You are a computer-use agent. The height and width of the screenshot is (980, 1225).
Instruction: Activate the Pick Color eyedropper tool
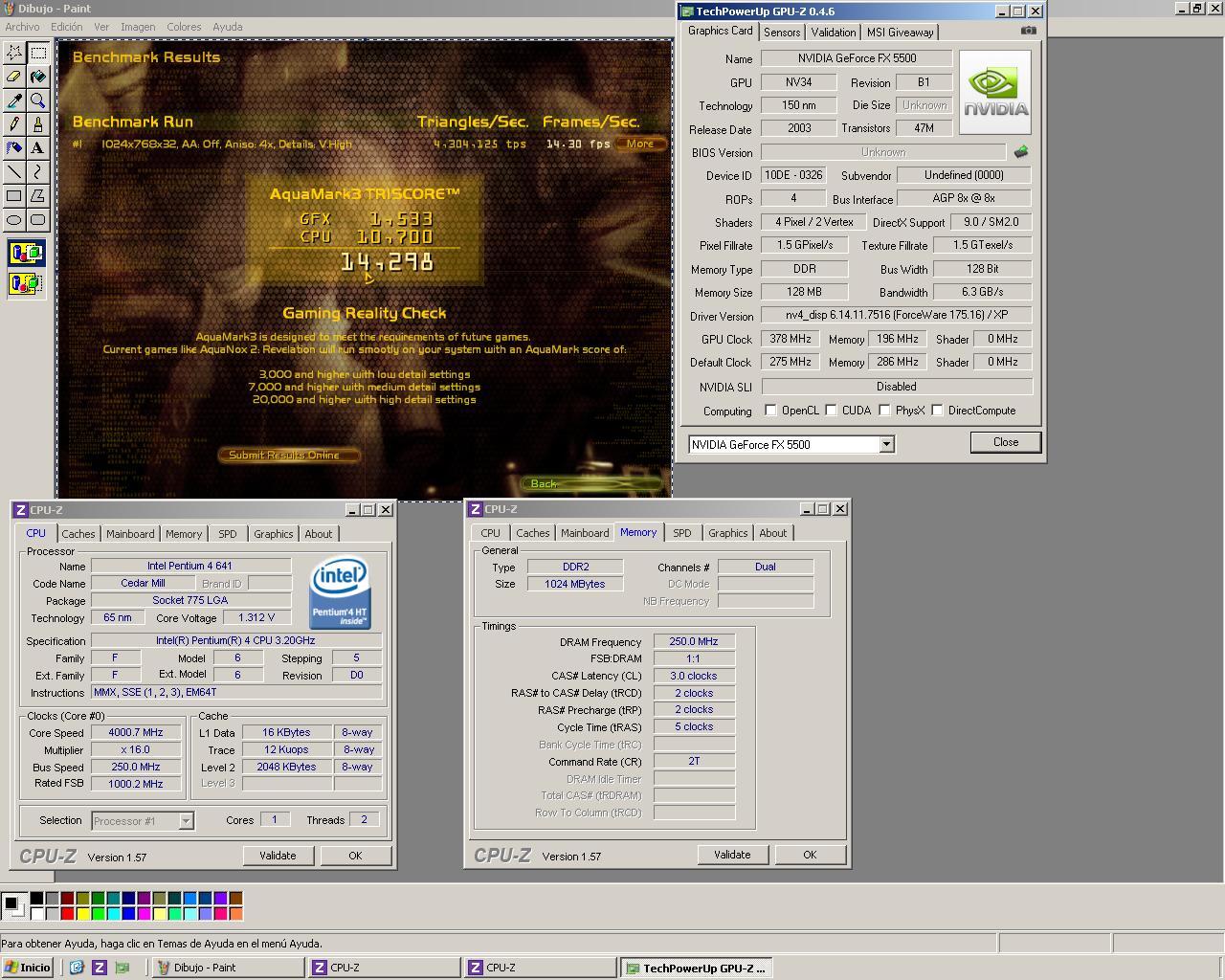pyautogui.click(x=14, y=100)
